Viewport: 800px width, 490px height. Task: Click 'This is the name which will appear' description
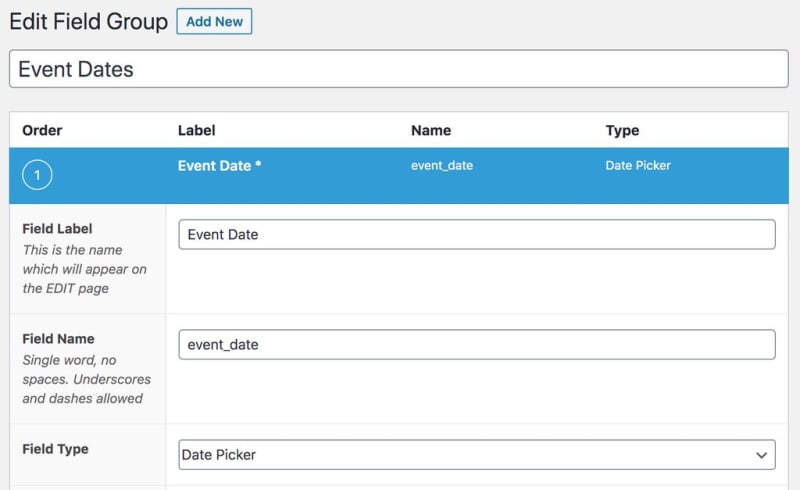[84, 269]
